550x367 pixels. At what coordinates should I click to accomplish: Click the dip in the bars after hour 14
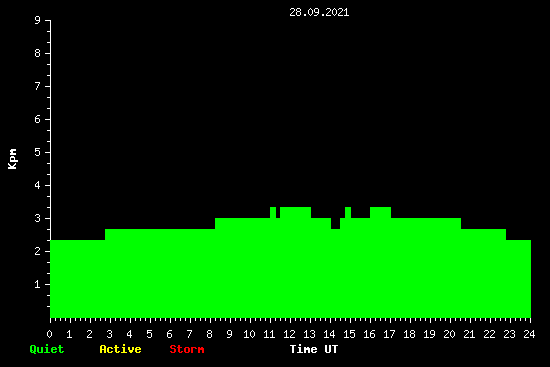[335, 224]
